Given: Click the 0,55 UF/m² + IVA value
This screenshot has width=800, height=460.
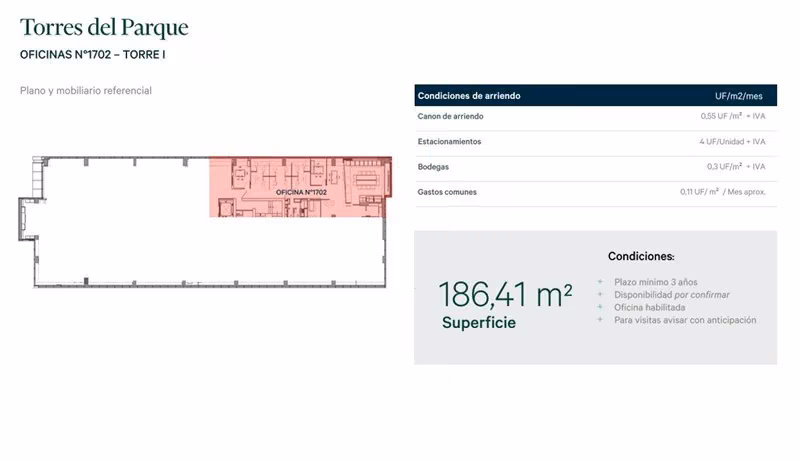Looking at the screenshot, I should (733, 116).
